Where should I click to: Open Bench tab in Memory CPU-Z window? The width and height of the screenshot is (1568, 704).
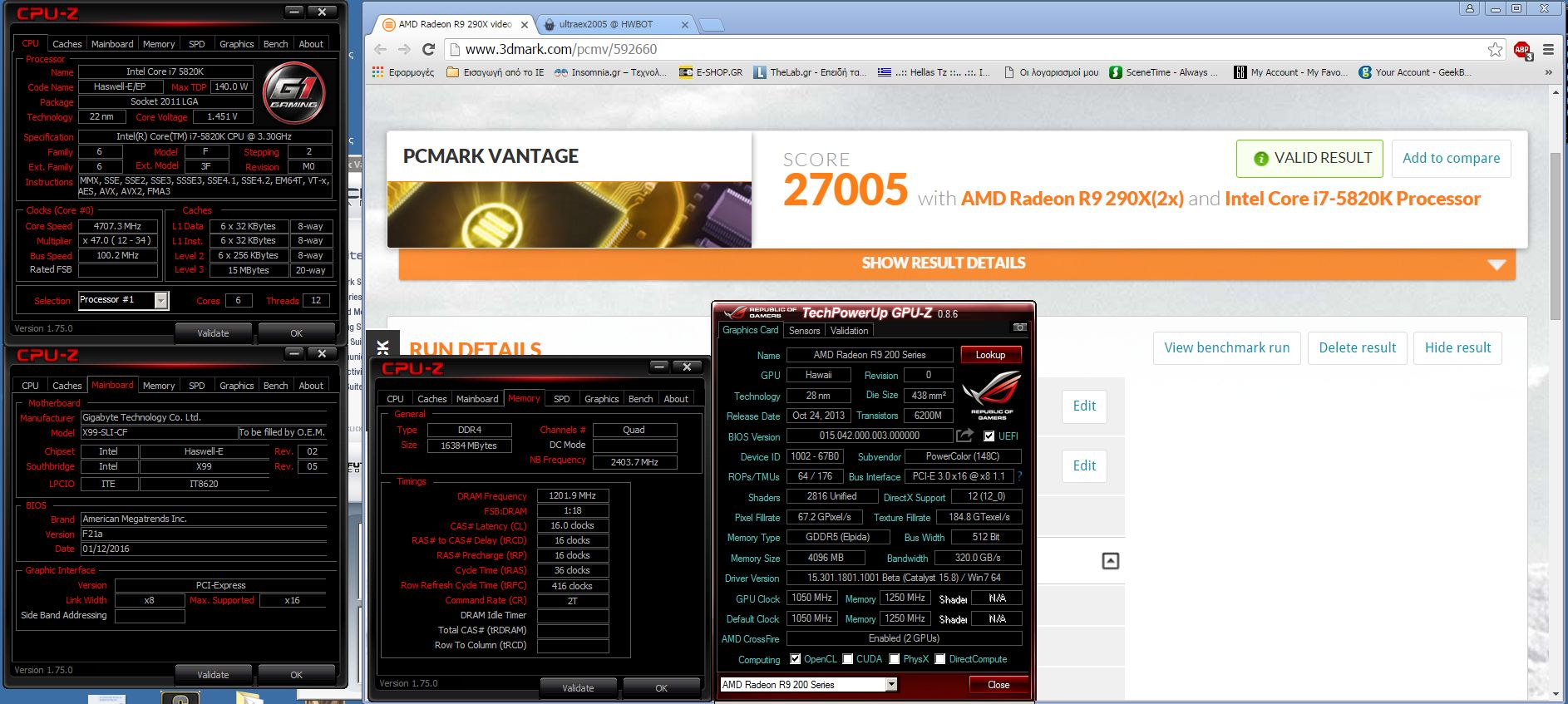coord(640,399)
